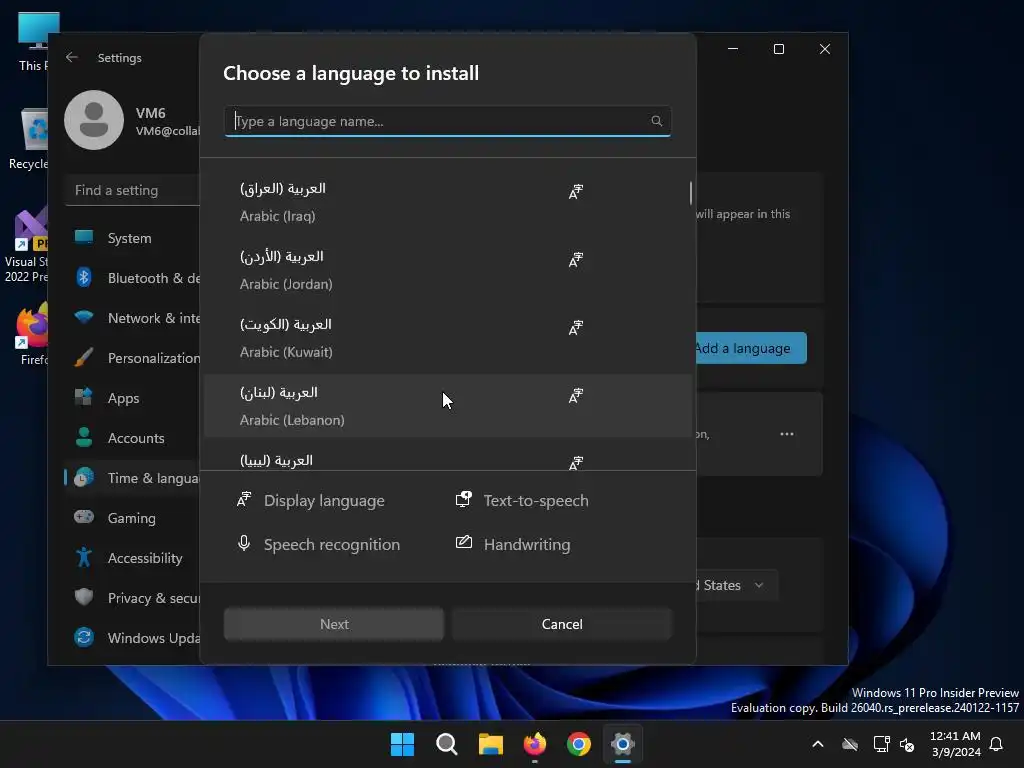Cancel the language install dialog
1024x768 pixels.
pyautogui.click(x=562, y=624)
